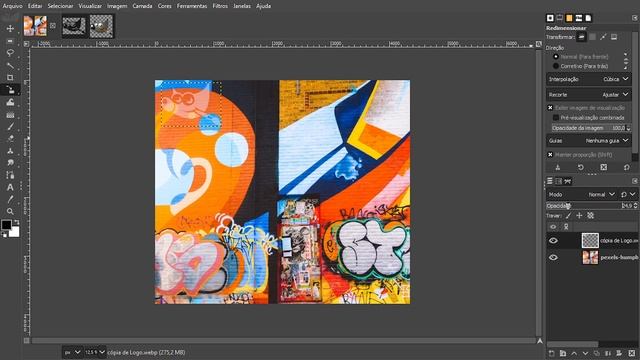Open Tool Options tab in dock
Viewport: 640px width, 360px height.
pos(550,18)
